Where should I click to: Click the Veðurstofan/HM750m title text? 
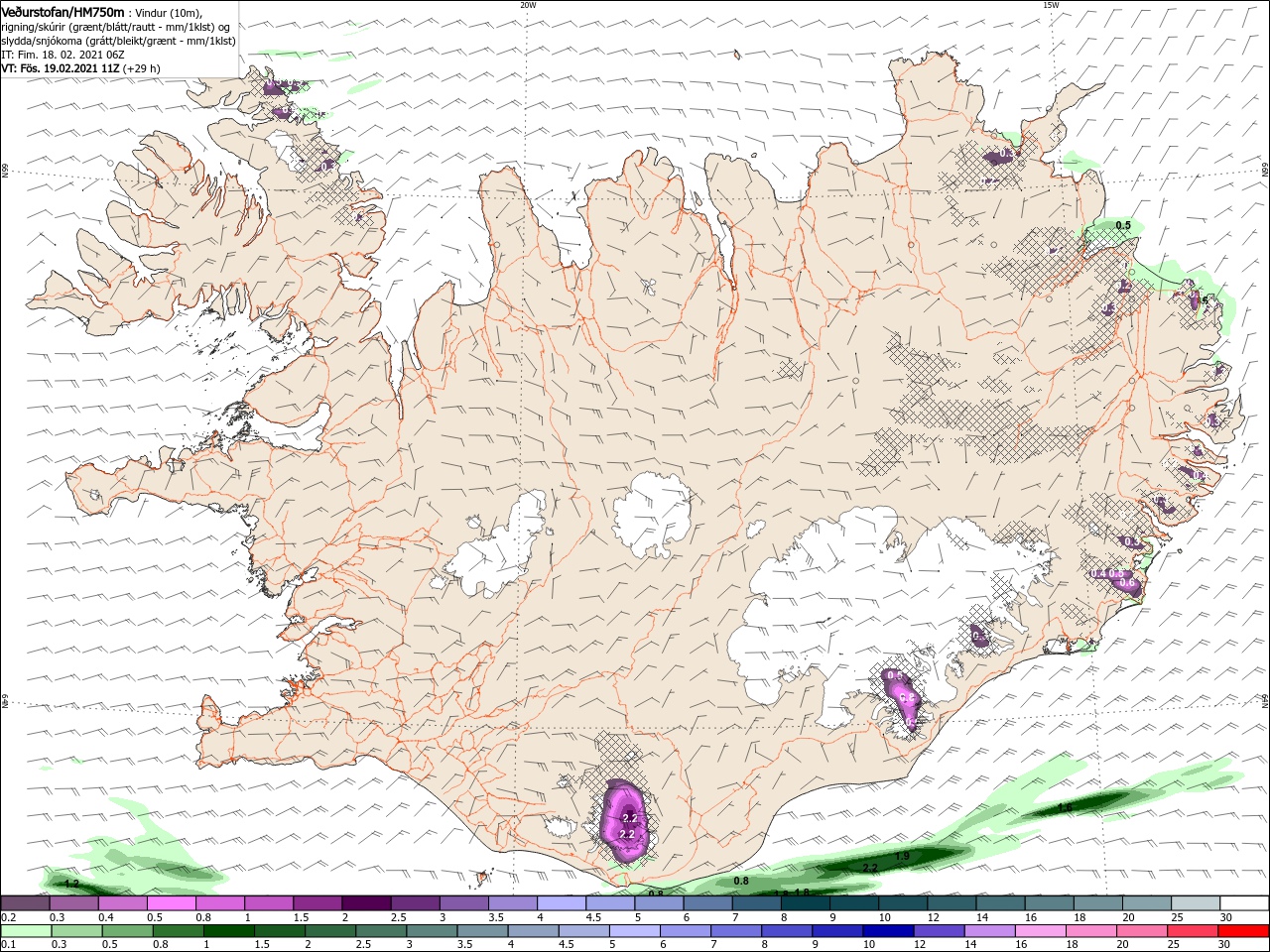tap(63, 12)
